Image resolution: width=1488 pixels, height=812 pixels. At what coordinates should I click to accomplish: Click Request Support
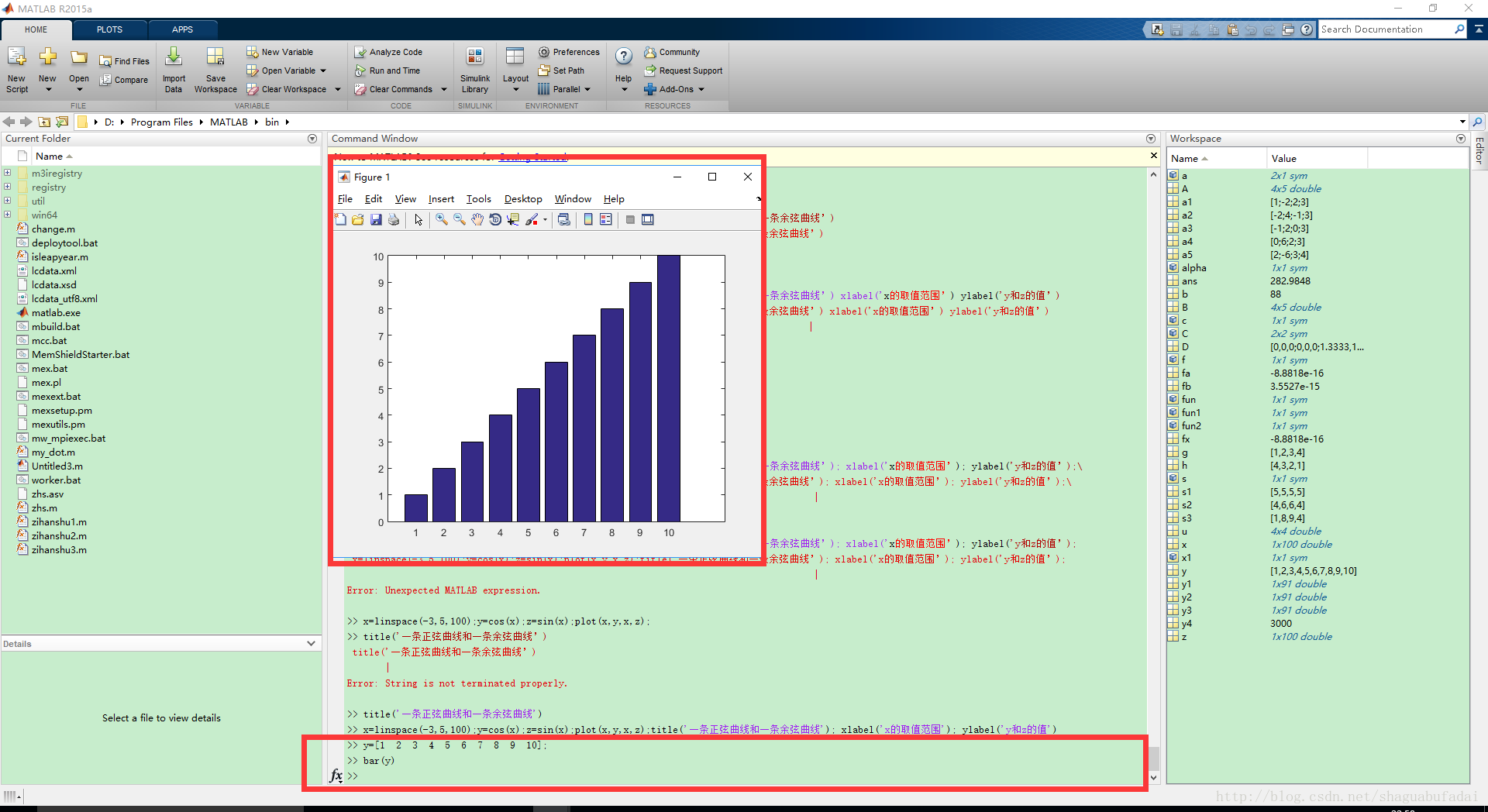tap(683, 71)
